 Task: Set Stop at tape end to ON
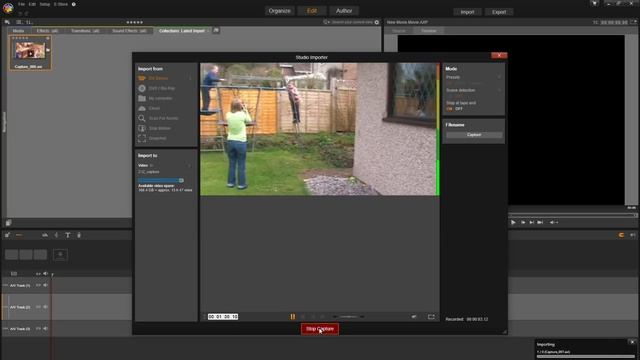[449, 109]
